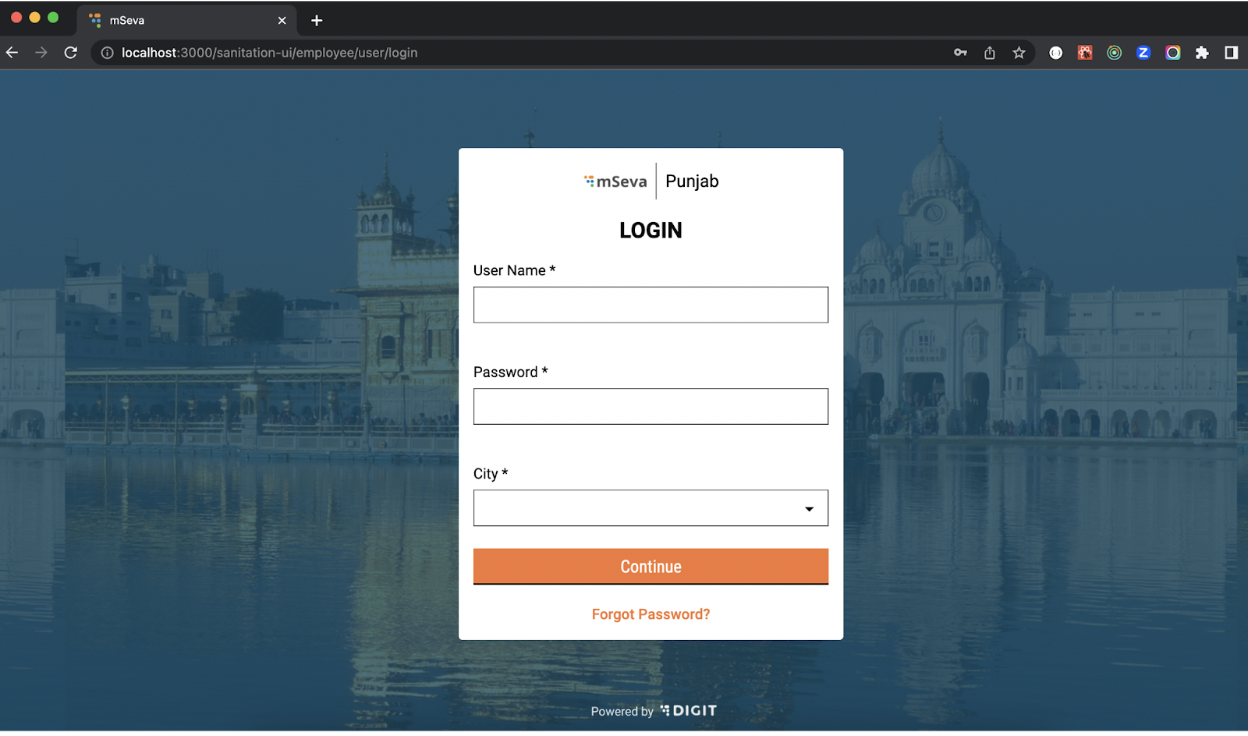
Task: Bookmark this page with the star icon
Action: click(1019, 53)
